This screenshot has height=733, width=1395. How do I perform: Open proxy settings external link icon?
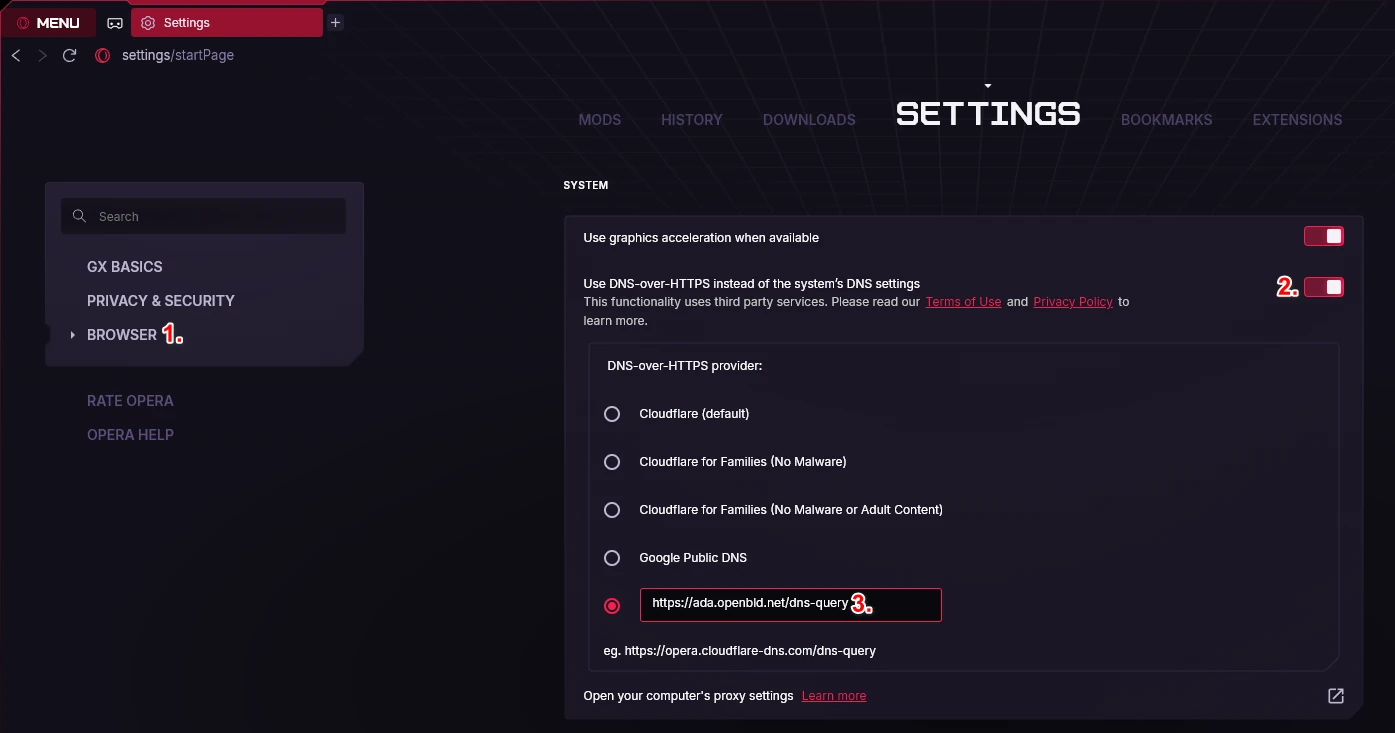pos(1336,696)
